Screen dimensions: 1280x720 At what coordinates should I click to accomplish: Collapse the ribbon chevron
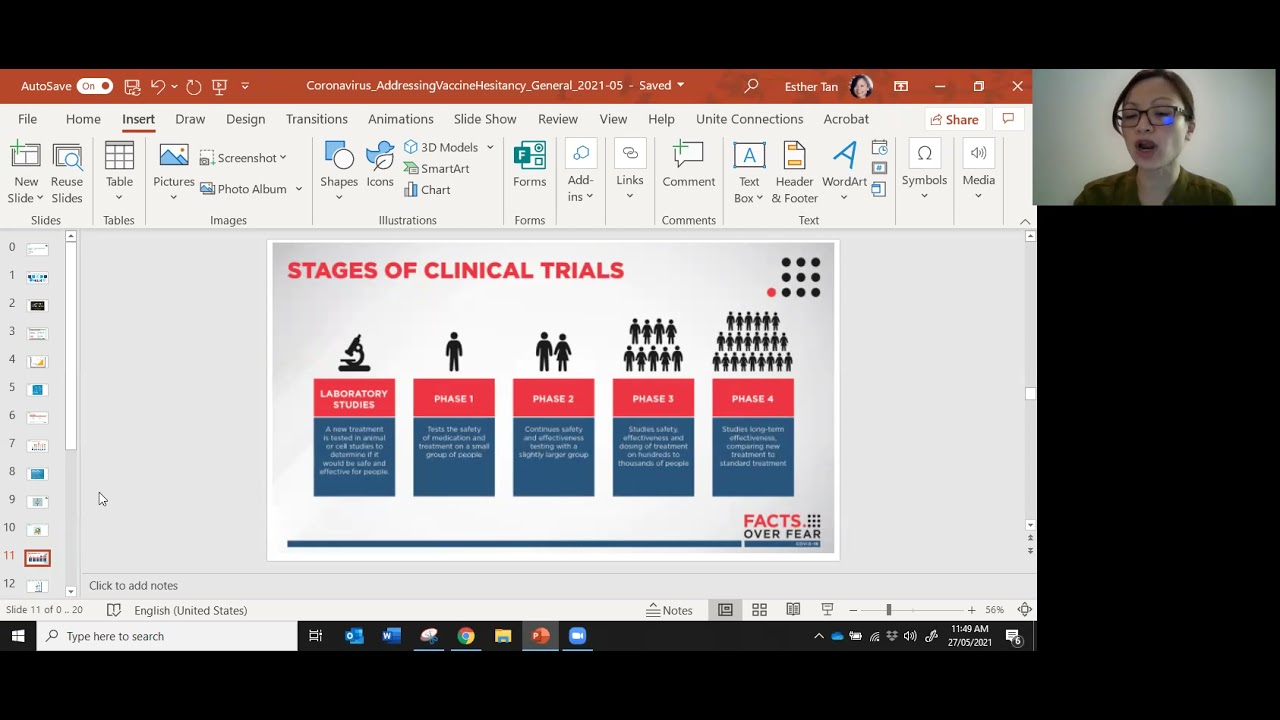[x=1025, y=221]
